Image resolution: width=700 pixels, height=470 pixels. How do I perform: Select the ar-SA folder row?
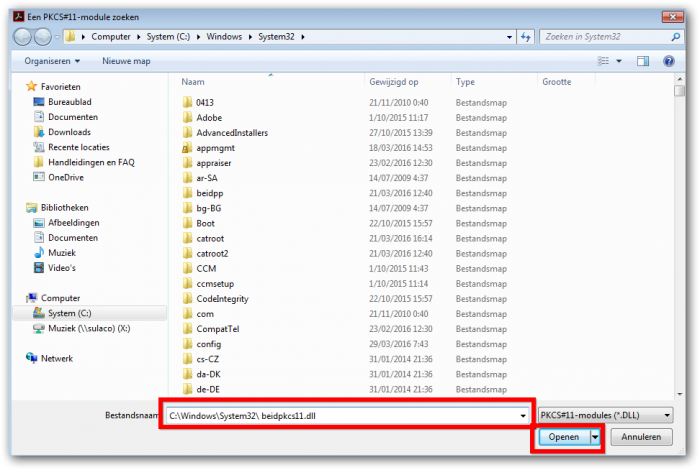point(345,178)
